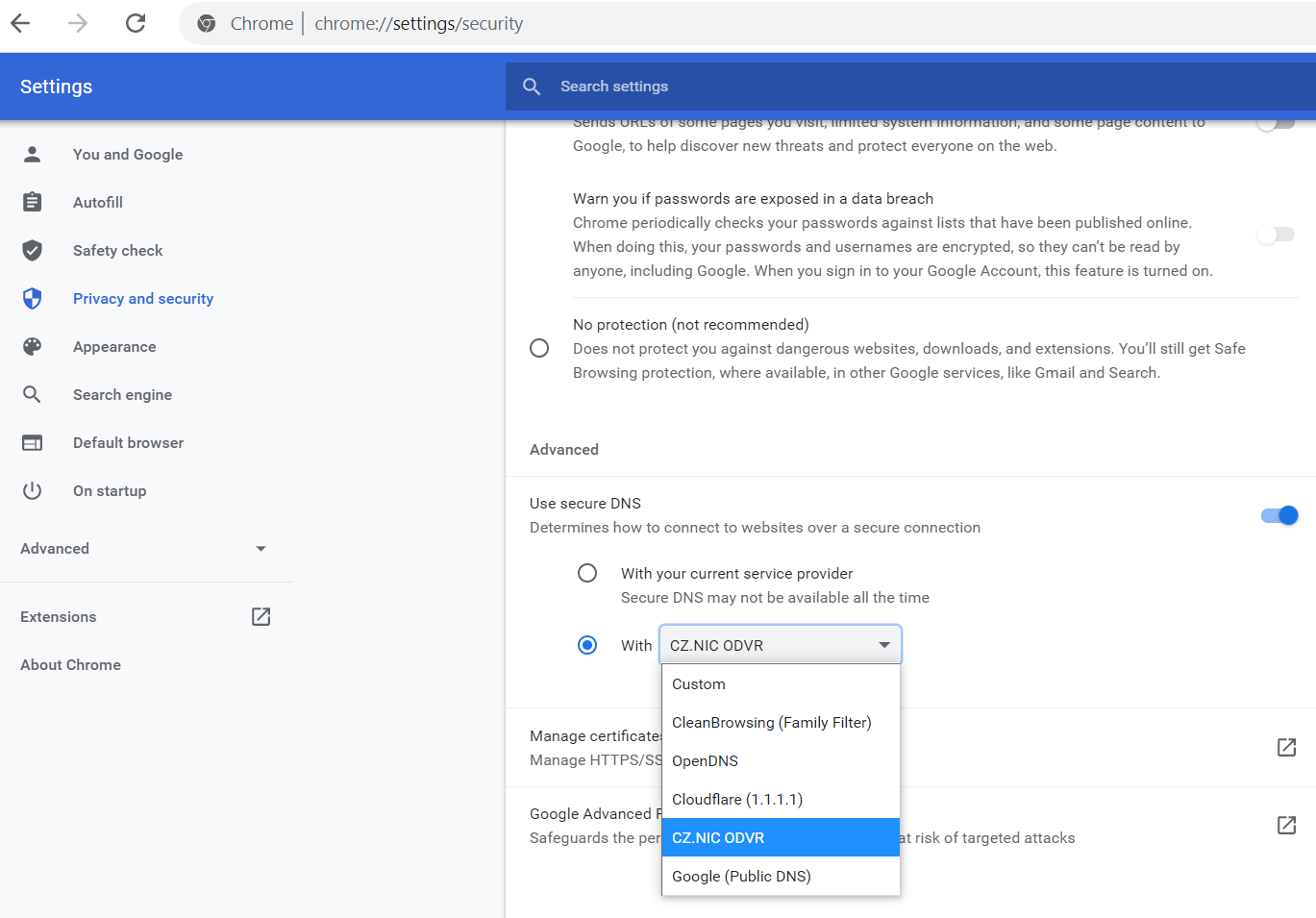1316x918 pixels.
Task: Click the browser forward arrow
Action: (78, 23)
